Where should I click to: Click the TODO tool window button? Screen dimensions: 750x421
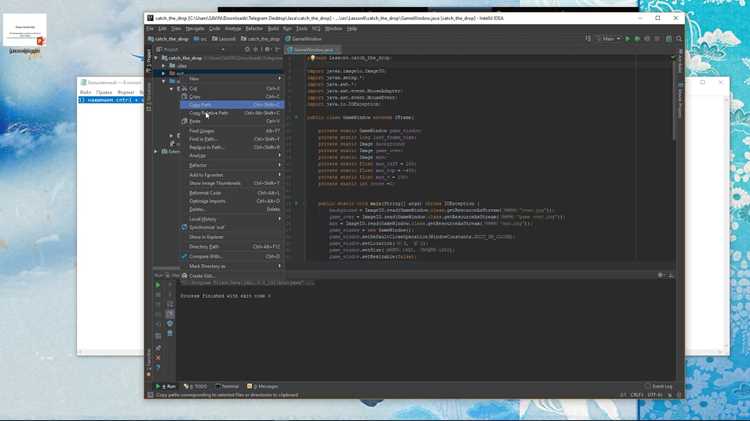(x=196, y=386)
